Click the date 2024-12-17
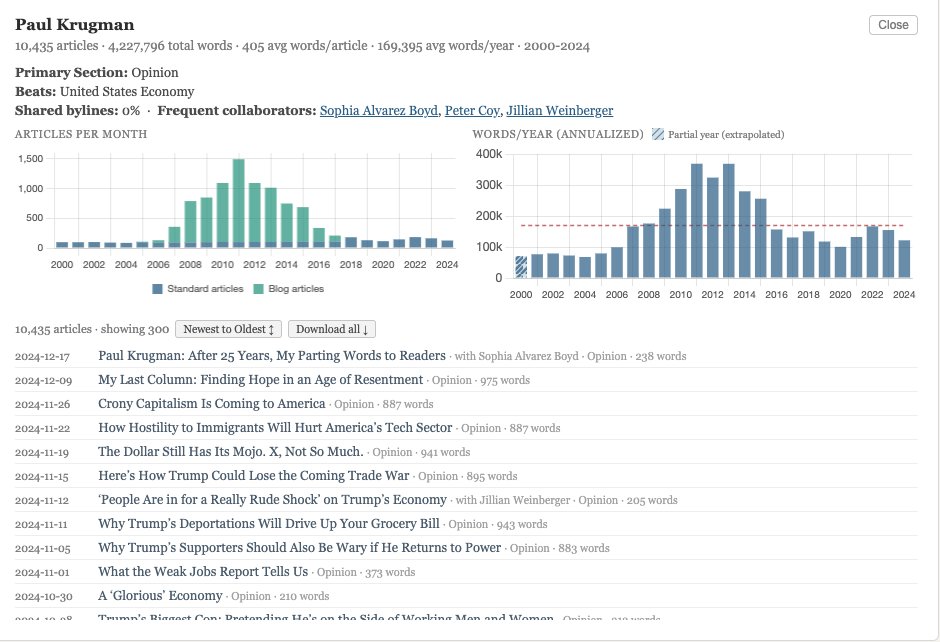The width and height of the screenshot is (940, 642). [x=42, y=357]
